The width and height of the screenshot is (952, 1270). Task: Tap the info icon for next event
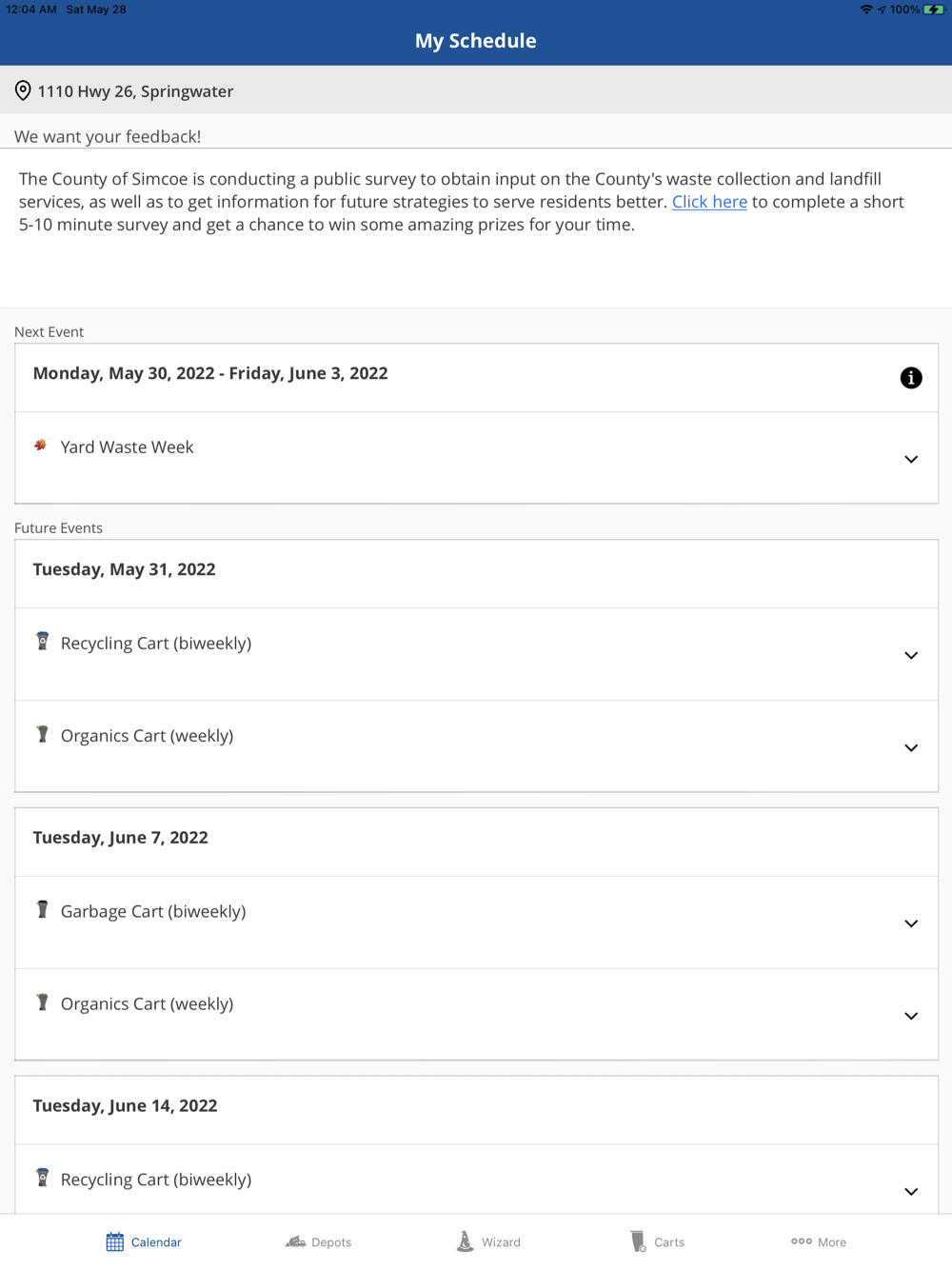tap(910, 378)
